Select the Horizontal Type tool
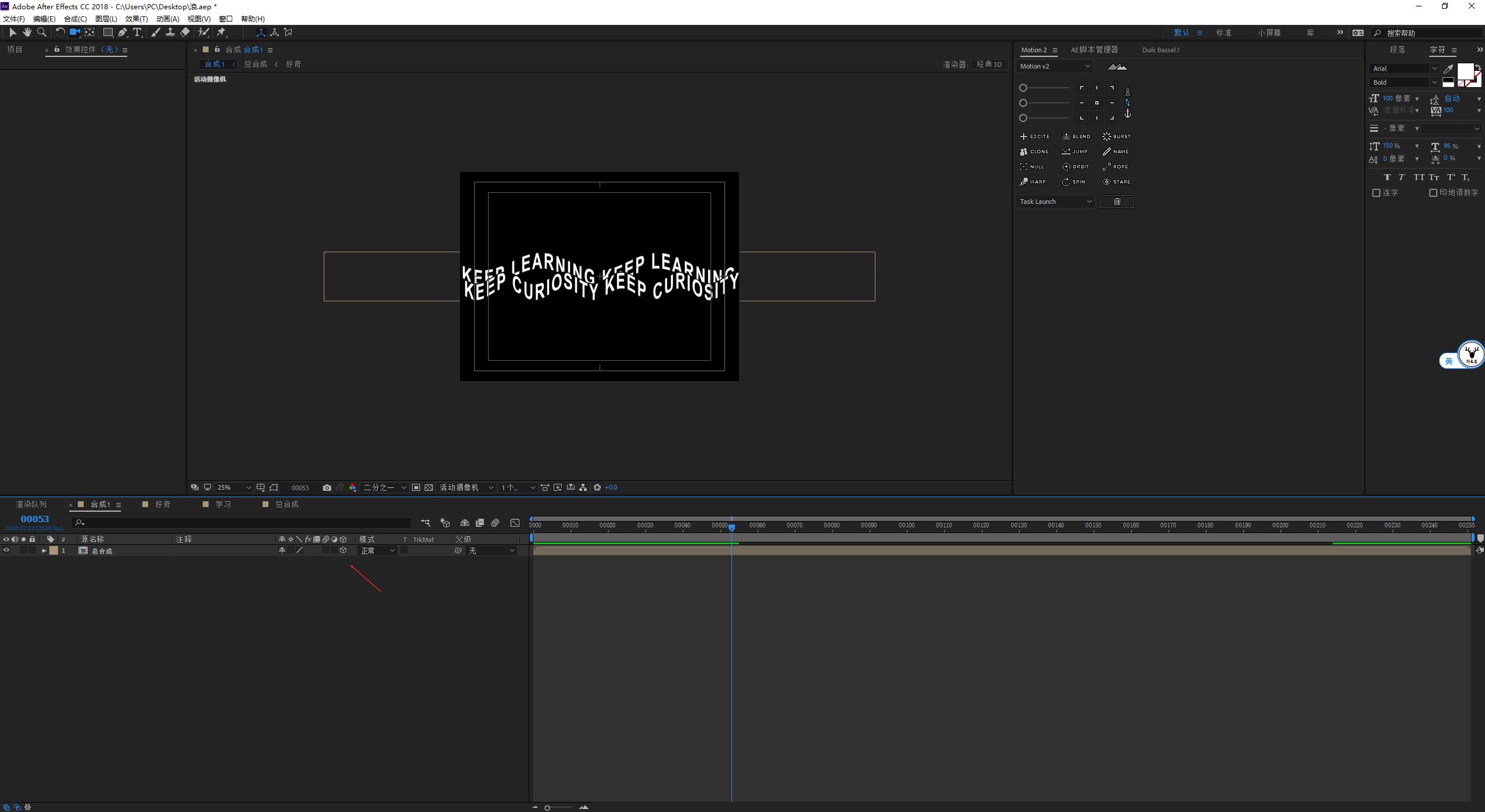Image resolution: width=1485 pixels, height=812 pixels. [x=137, y=33]
